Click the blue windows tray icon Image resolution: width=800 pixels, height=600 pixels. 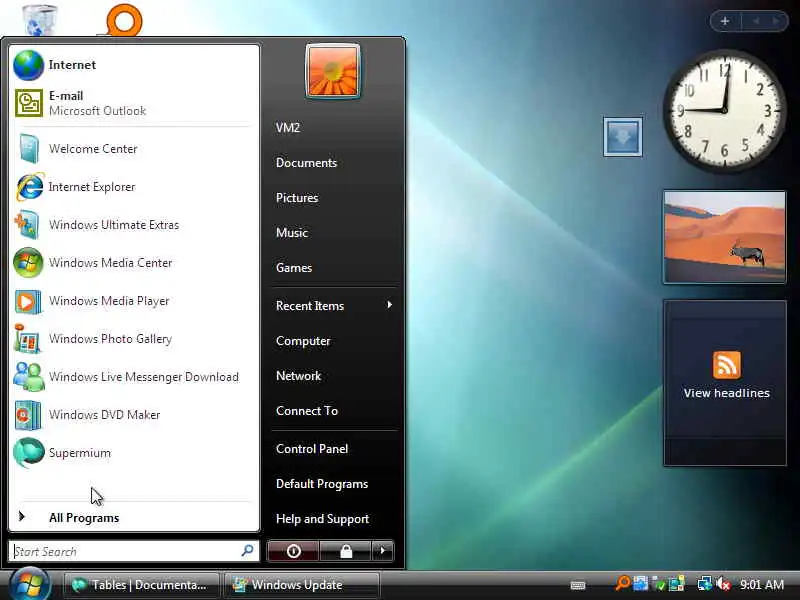[641, 583]
